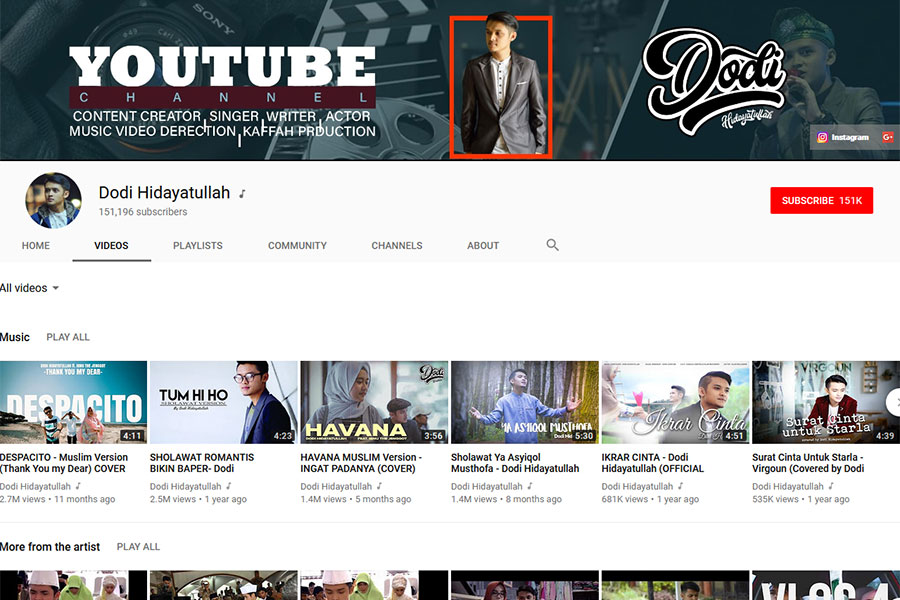
Task: Click Play All next to Music
Action: (68, 337)
